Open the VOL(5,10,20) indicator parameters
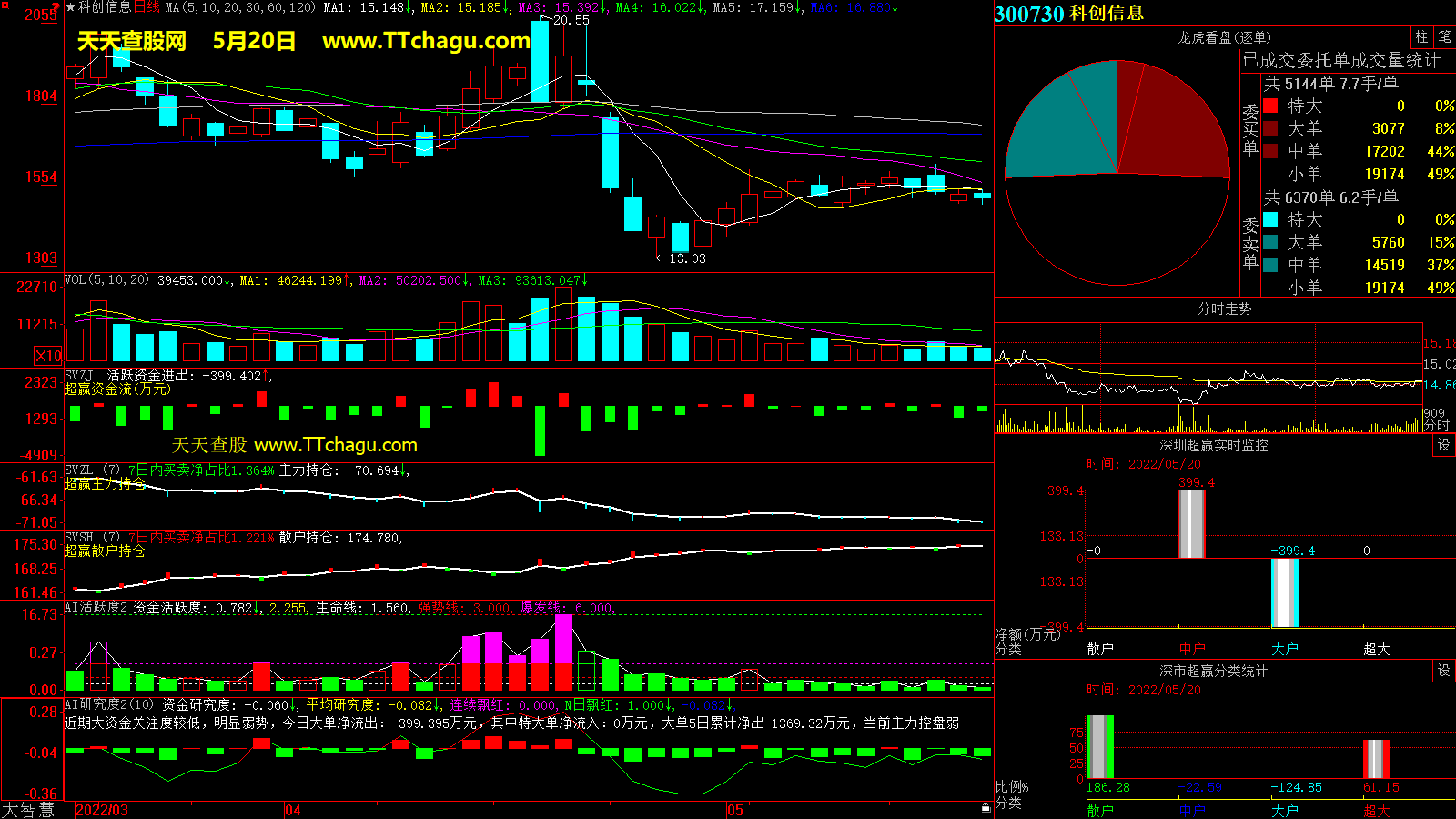The width and height of the screenshot is (1456, 819). pyautogui.click(x=106, y=280)
